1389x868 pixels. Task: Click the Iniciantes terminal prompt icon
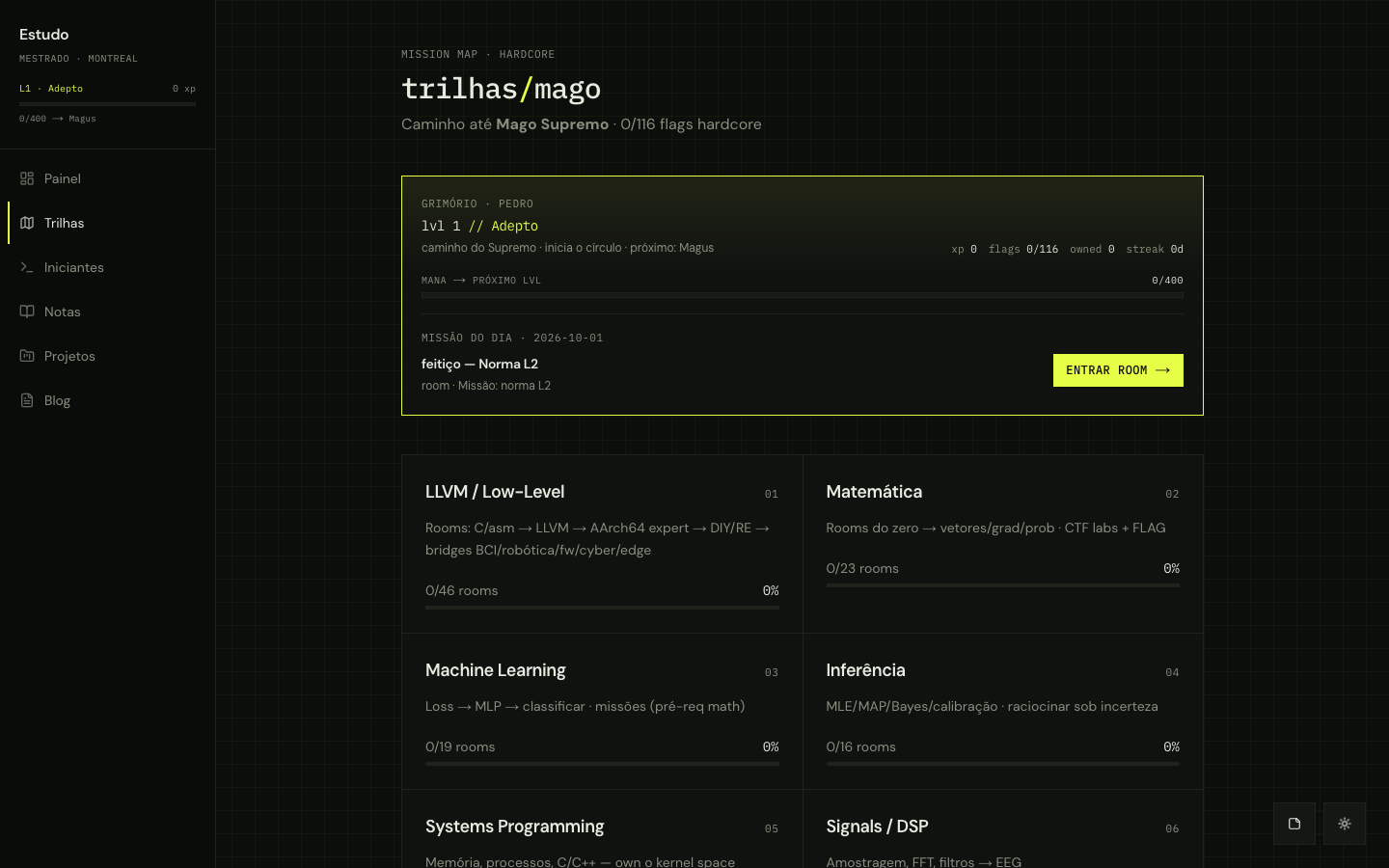coord(27,267)
